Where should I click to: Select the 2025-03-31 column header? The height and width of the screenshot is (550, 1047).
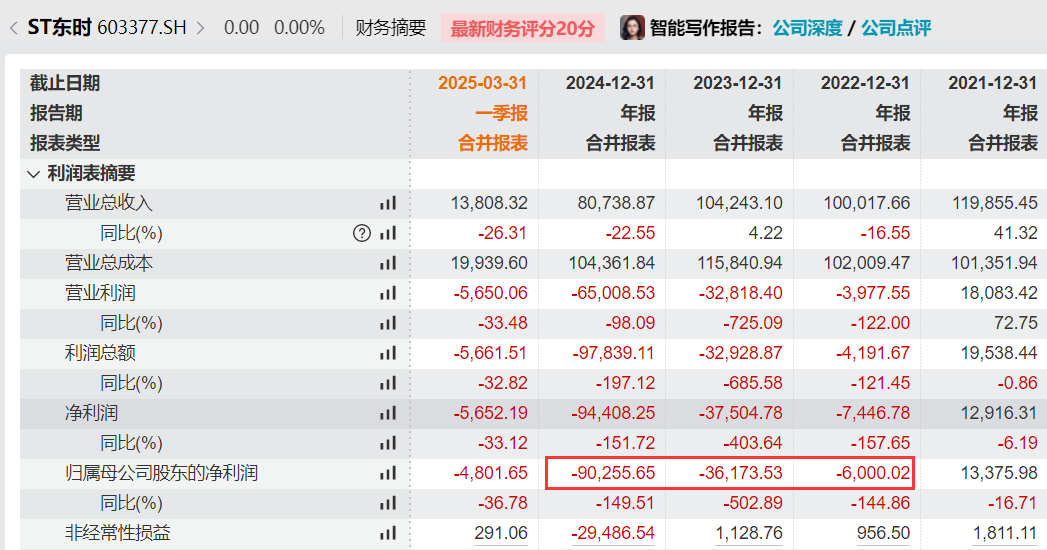[482, 83]
